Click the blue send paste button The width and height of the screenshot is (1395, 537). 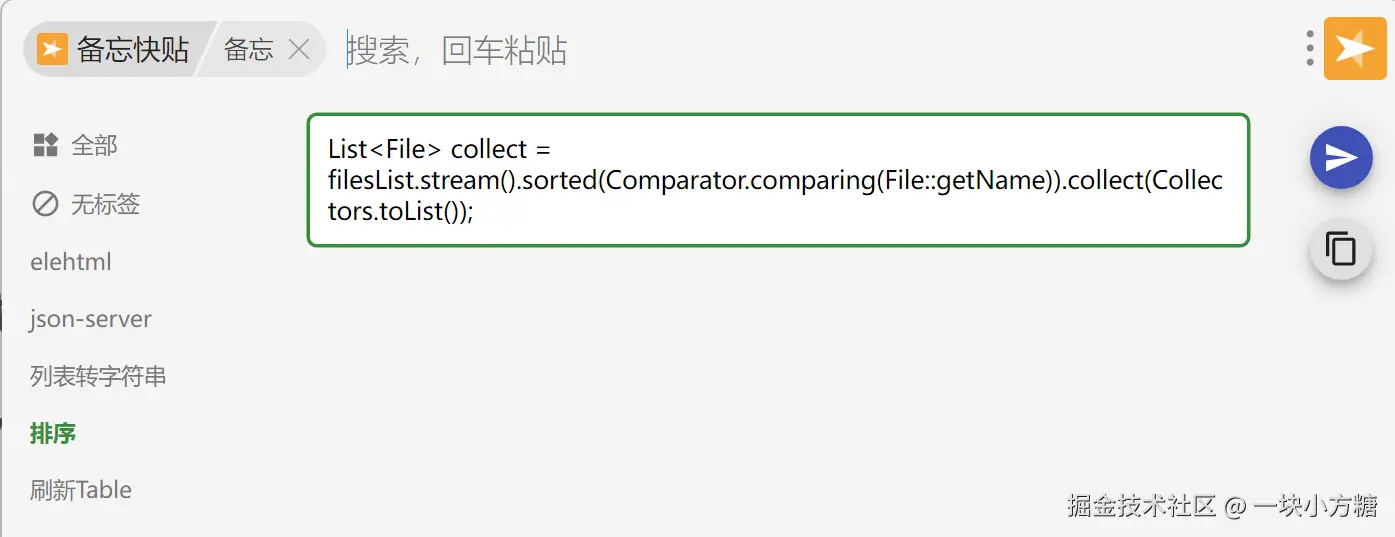(1340, 158)
